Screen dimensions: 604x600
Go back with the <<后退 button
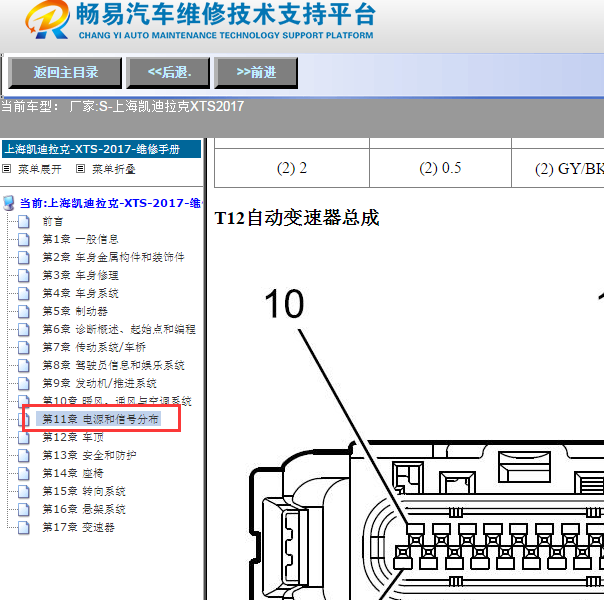coord(168,73)
